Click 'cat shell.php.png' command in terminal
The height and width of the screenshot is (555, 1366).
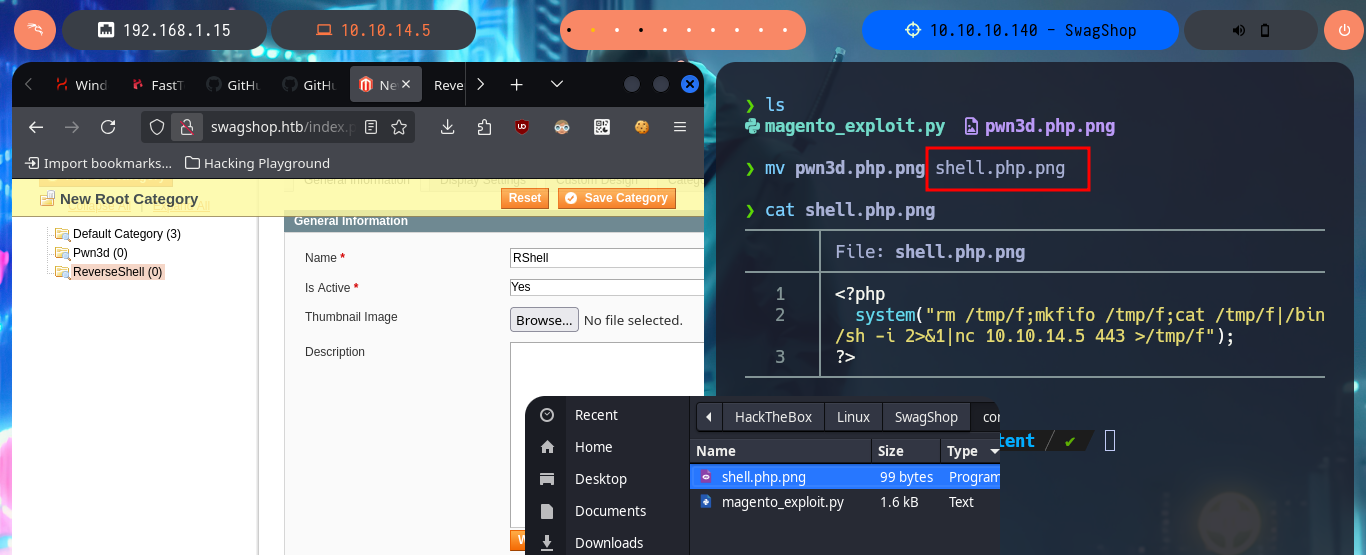coord(850,210)
